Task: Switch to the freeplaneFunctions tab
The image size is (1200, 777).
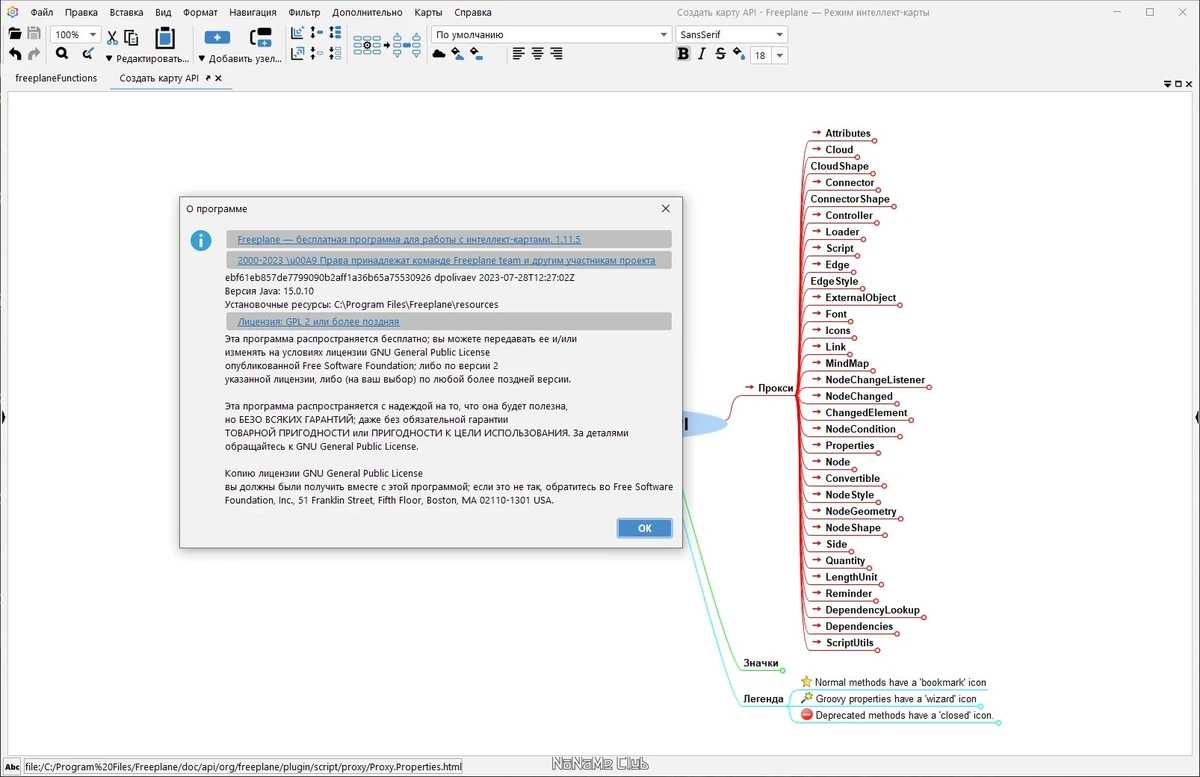Action: click(x=56, y=78)
